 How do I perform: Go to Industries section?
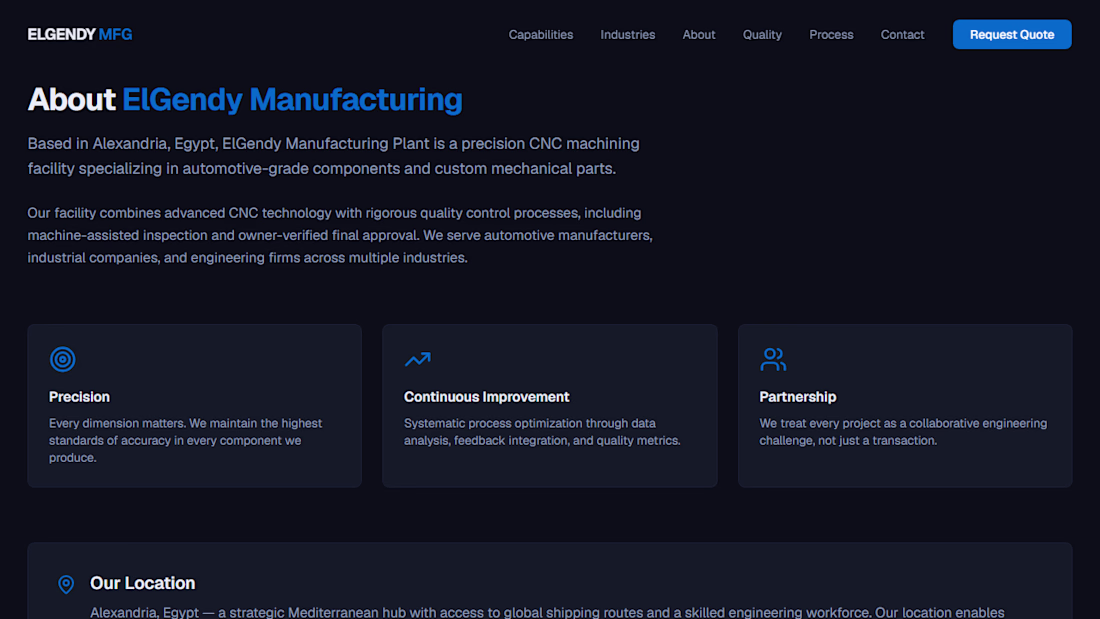[628, 34]
